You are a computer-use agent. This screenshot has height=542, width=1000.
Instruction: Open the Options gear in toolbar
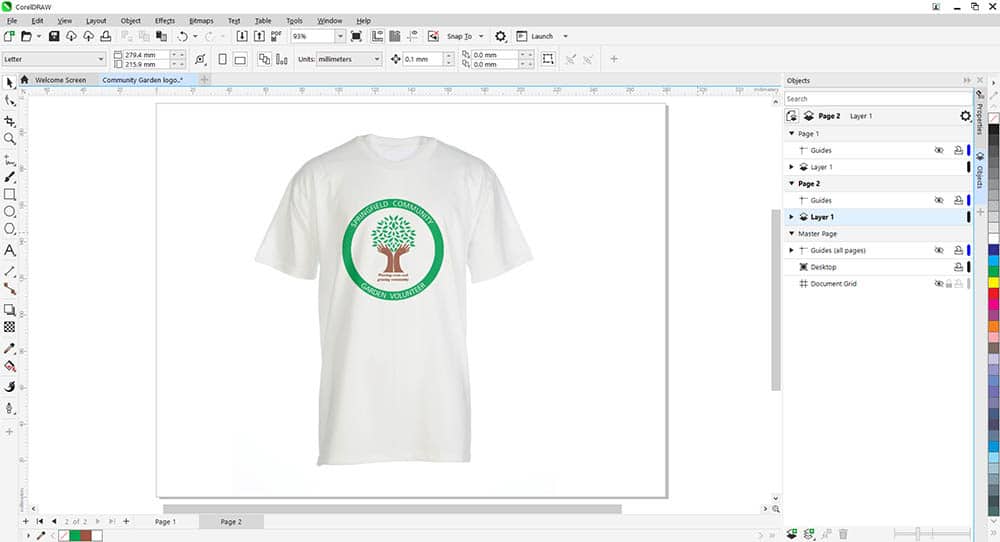coord(501,36)
